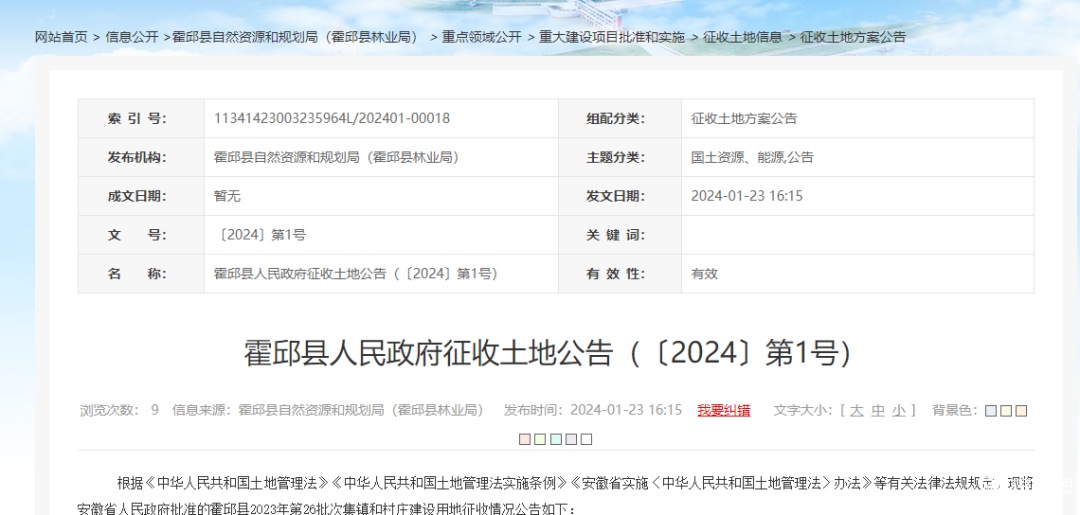Click the paragraph starting 根据《中华人民共和国土地管理法》
This screenshot has width=1080, height=515.
pos(556,496)
